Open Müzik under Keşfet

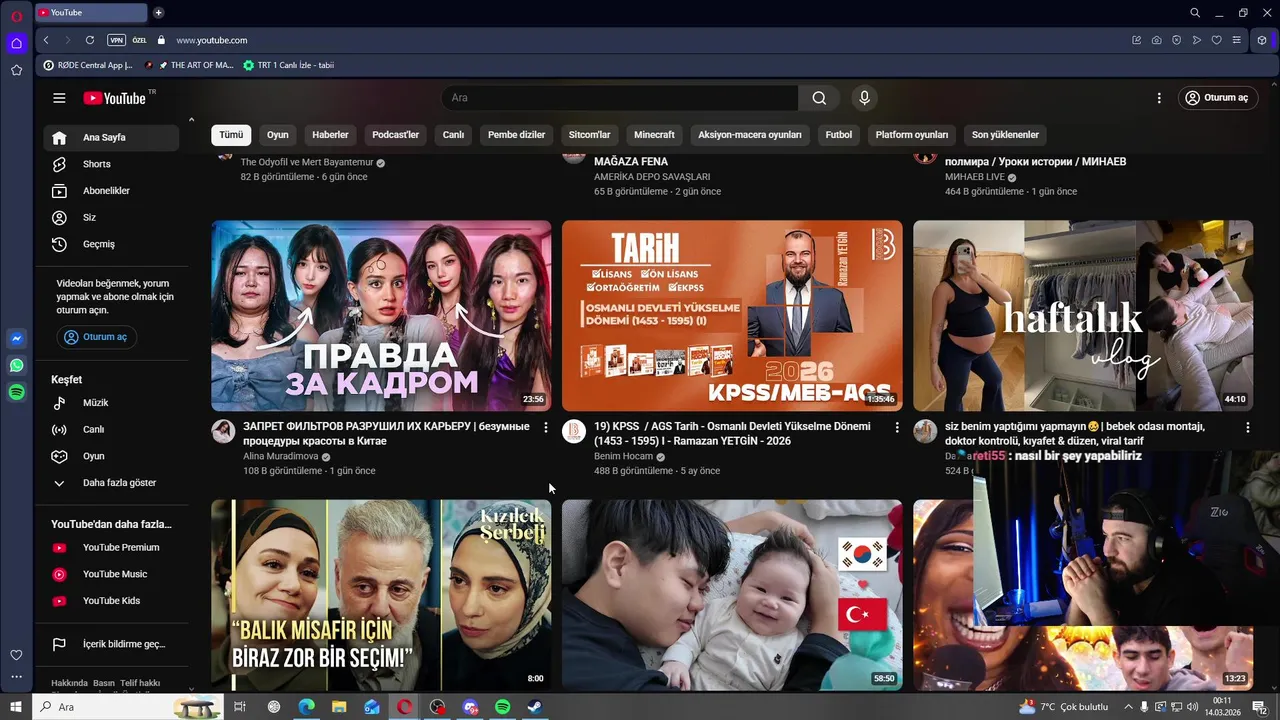point(111,403)
